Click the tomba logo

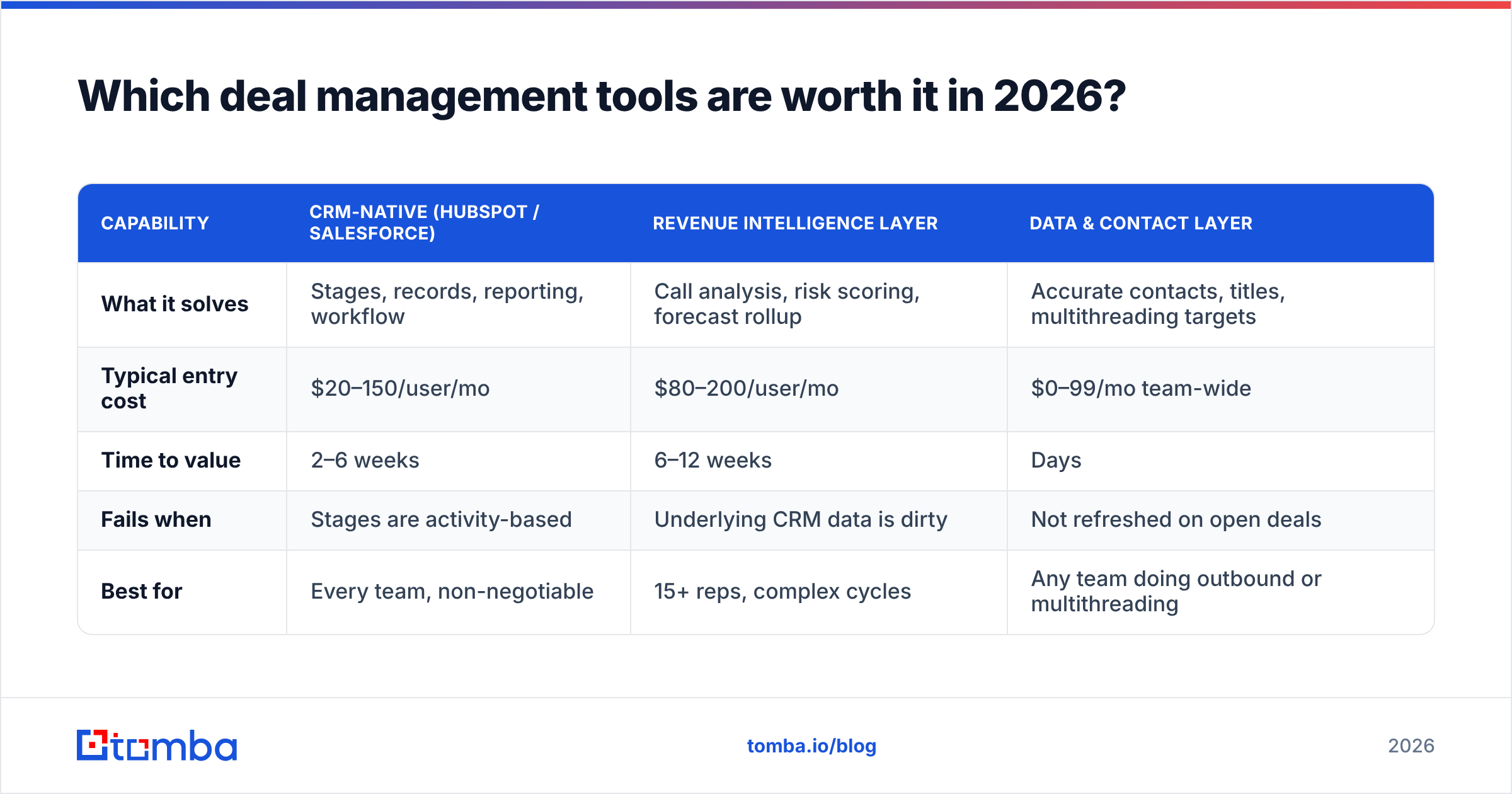(x=157, y=745)
